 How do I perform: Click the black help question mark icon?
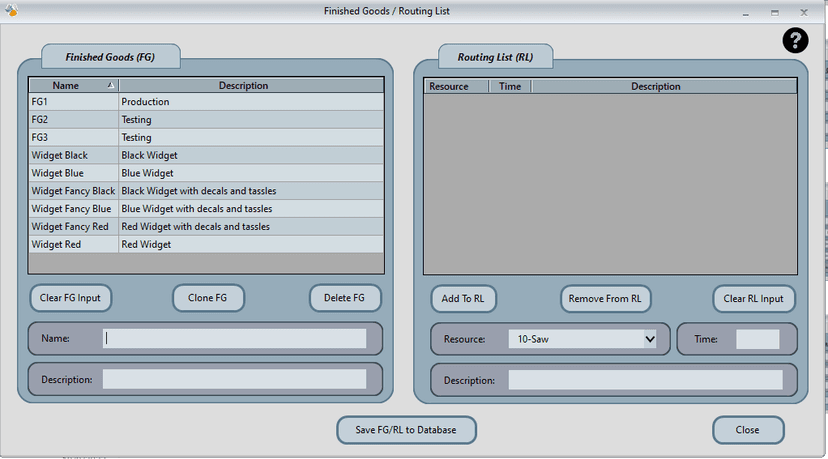tap(795, 40)
